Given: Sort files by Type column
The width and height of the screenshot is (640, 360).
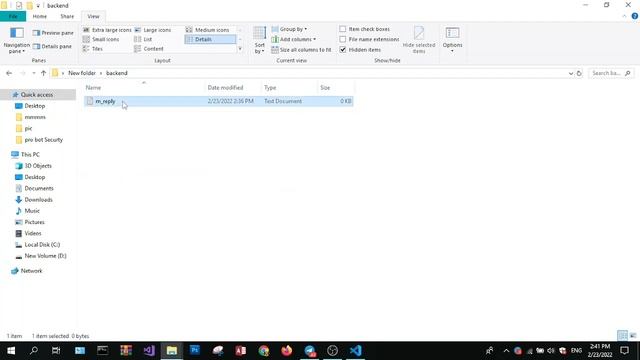Looking at the screenshot, I should [x=289, y=87].
